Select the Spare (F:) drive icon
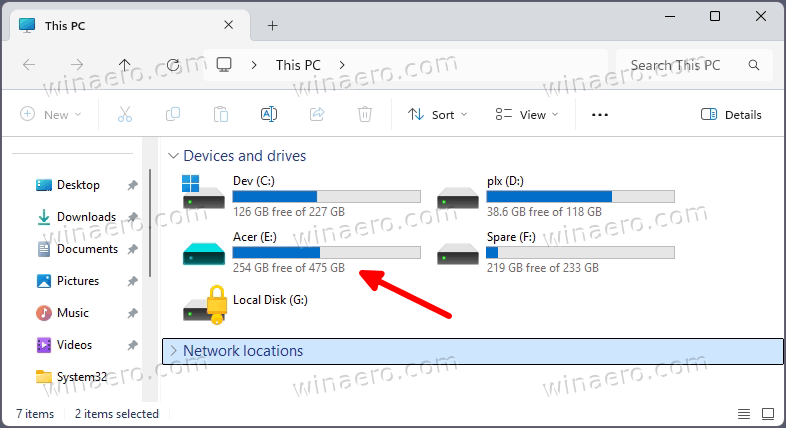Screen dimensions: 786x428 (458, 254)
